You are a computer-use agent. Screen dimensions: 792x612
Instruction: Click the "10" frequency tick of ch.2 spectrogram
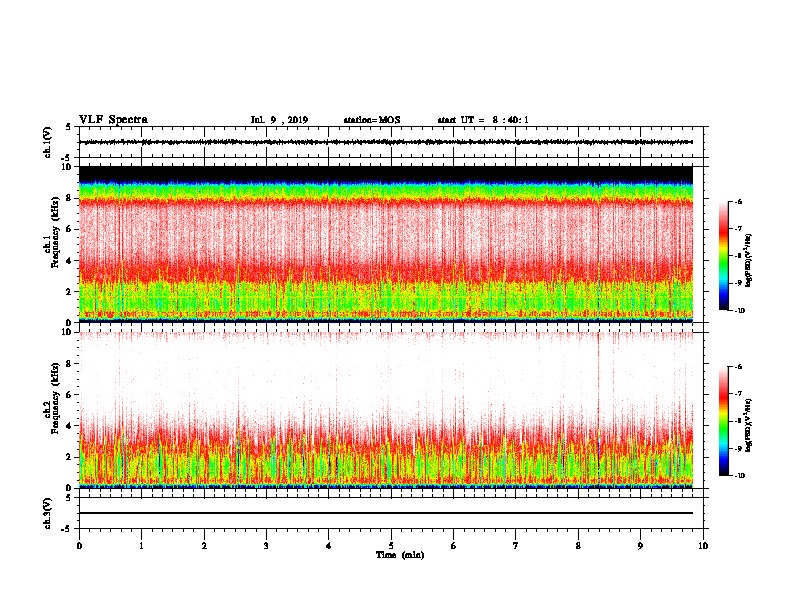(67, 332)
